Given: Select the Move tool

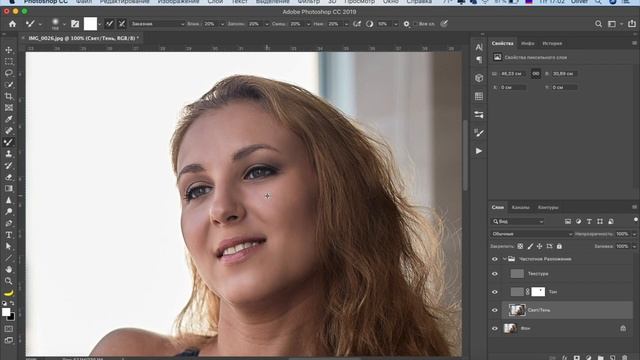Looking at the screenshot, I should [x=9, y=50].
